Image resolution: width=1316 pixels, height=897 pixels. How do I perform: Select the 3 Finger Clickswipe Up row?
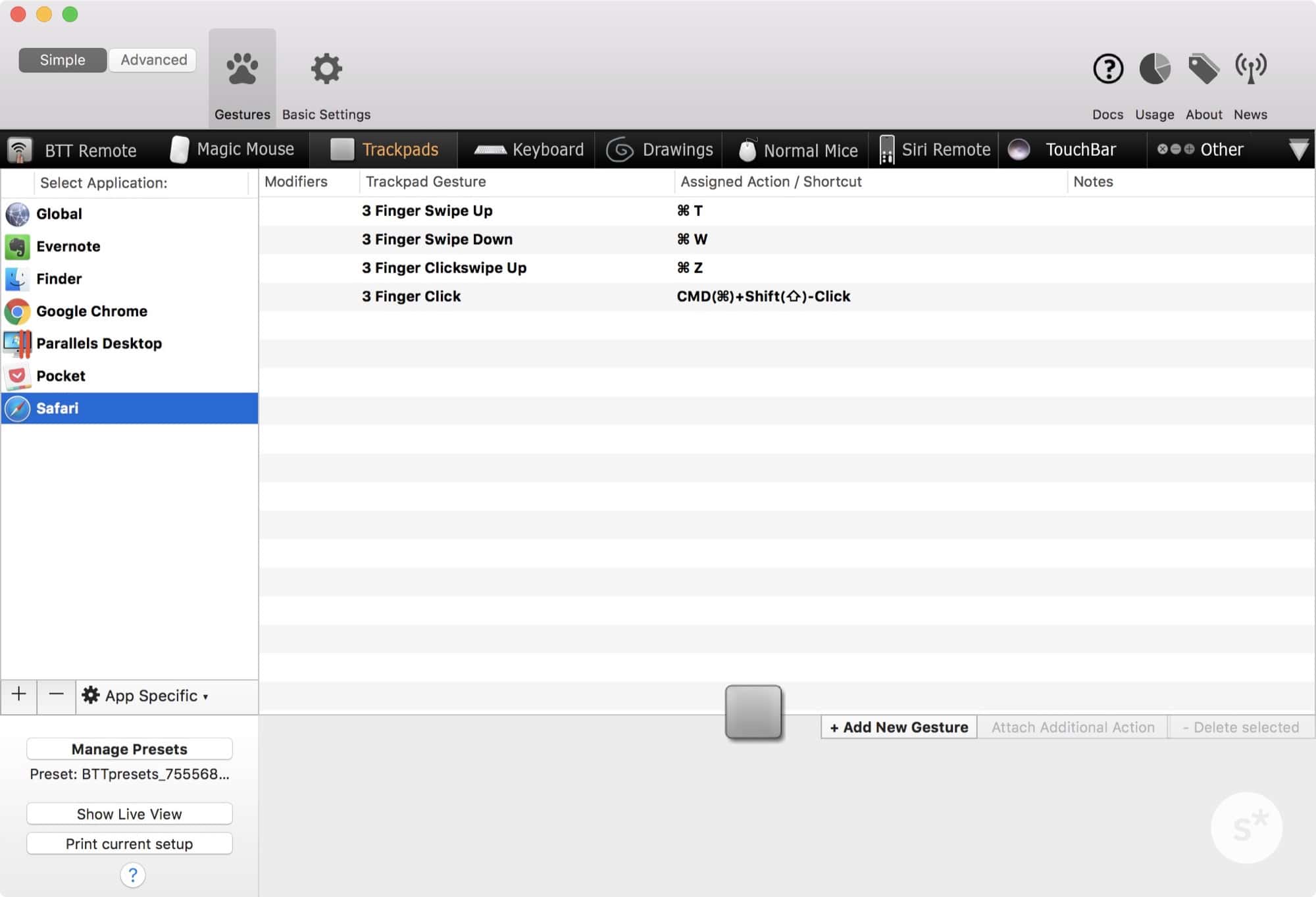click(x=444, y=268)
